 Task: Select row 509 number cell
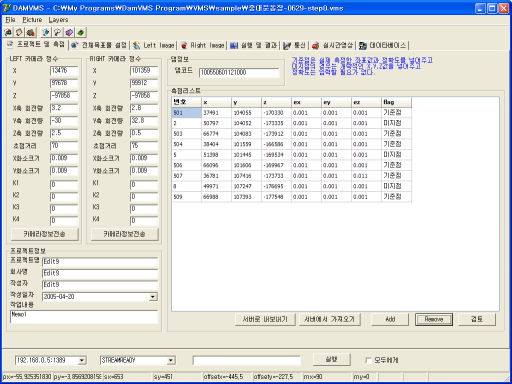pos(186,197)
